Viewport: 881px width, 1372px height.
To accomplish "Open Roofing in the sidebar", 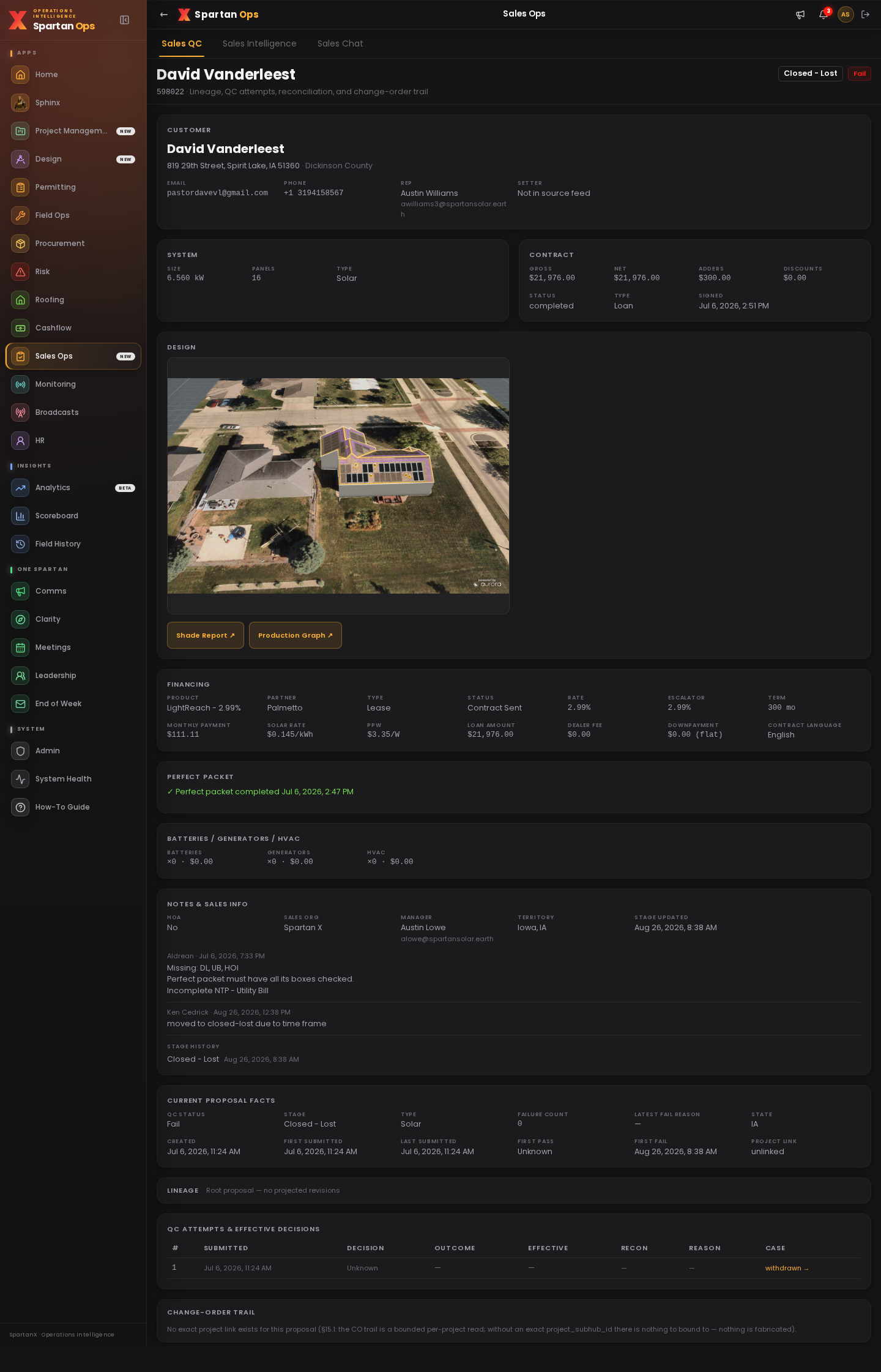I will (73, 300).
